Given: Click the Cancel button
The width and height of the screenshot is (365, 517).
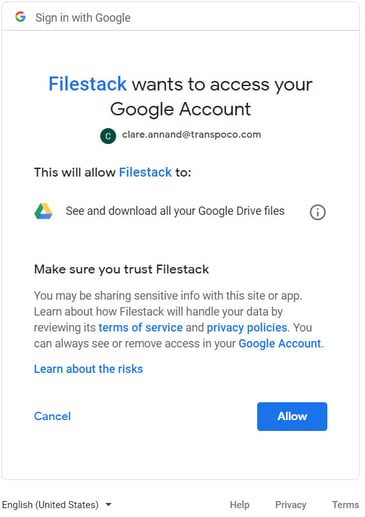Looking at the screenshot, I should tap(52, 416).
